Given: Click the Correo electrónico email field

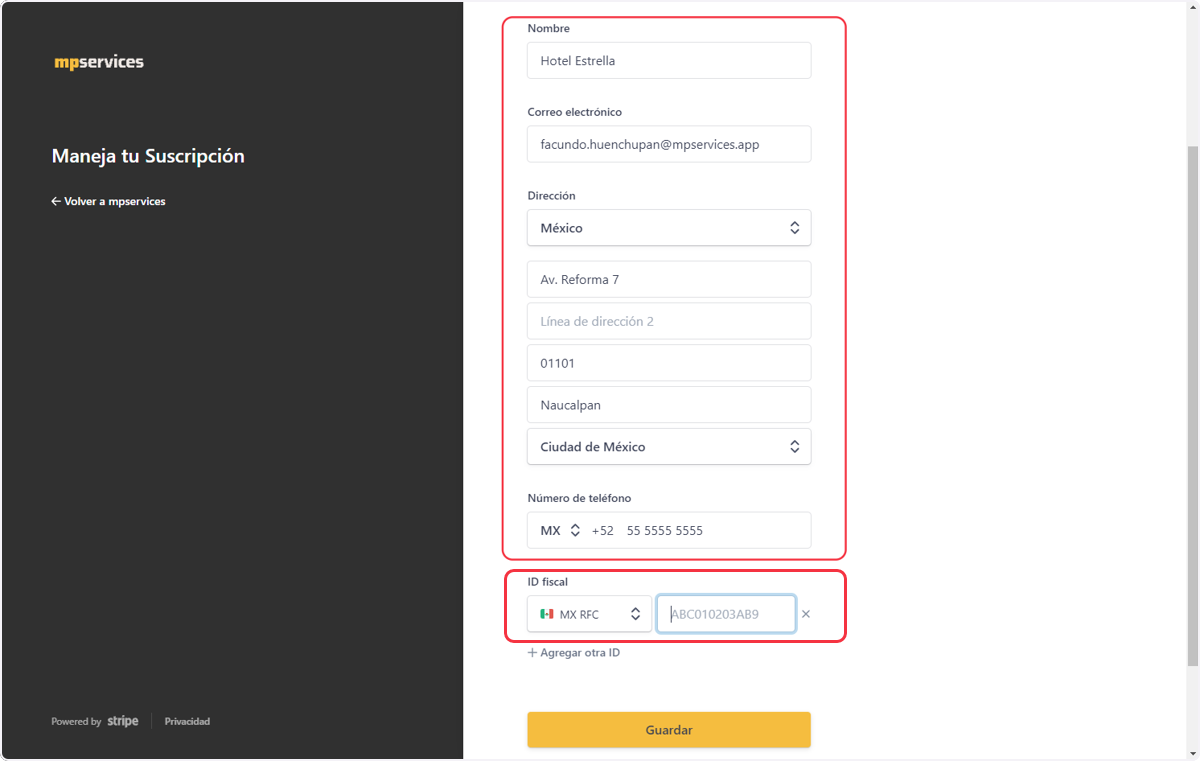Looking at the screenshot, I should tap(669, 144).
